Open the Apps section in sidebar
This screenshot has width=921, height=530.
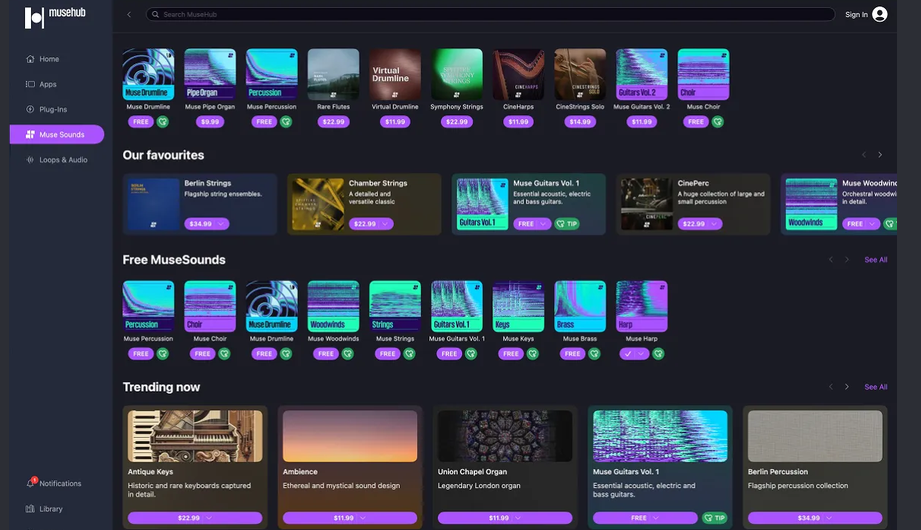pos(41,84)
